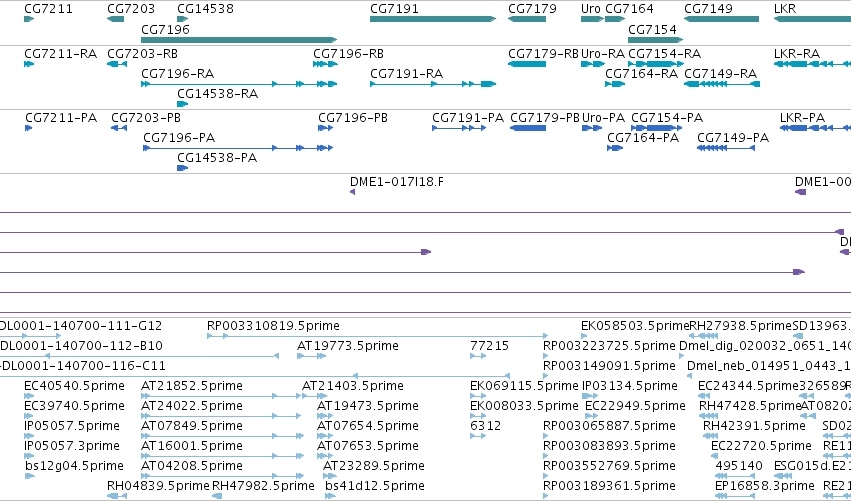
Task: Click the LKR-RA transcript label
Action: [x=797, y=54]
